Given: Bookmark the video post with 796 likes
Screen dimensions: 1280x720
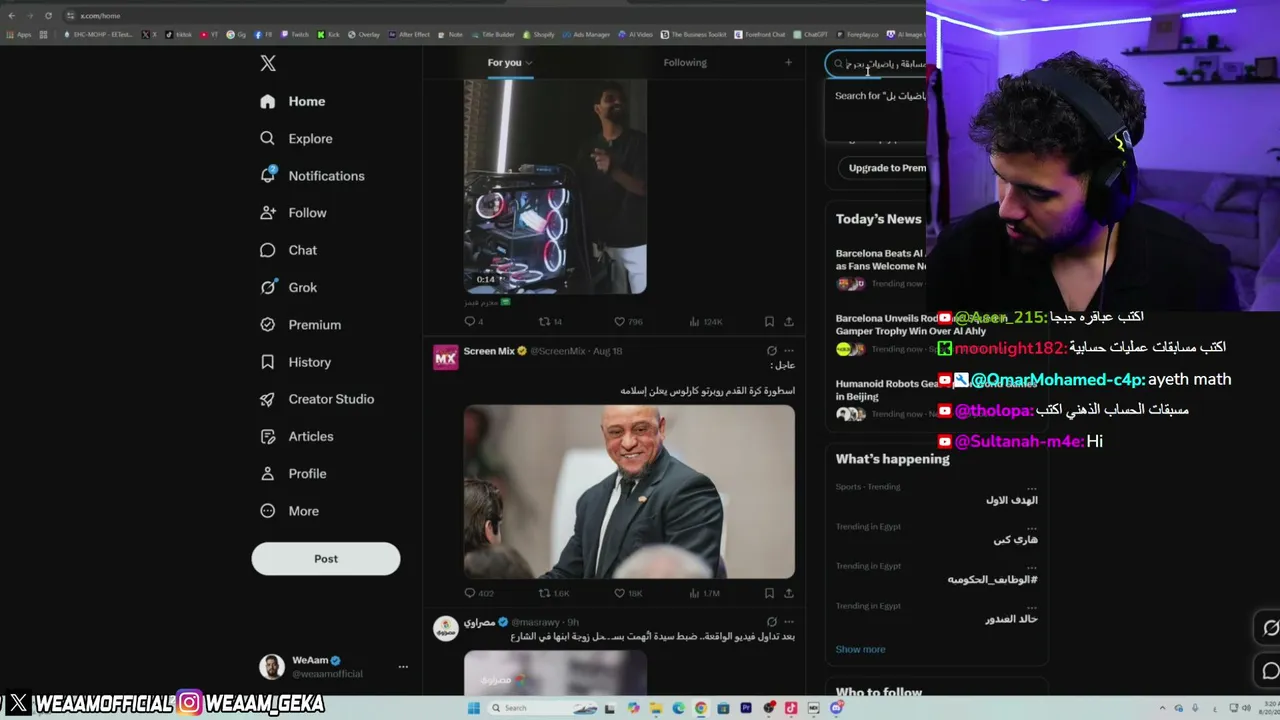Looking at the screenshot, I should click(769, 322).
